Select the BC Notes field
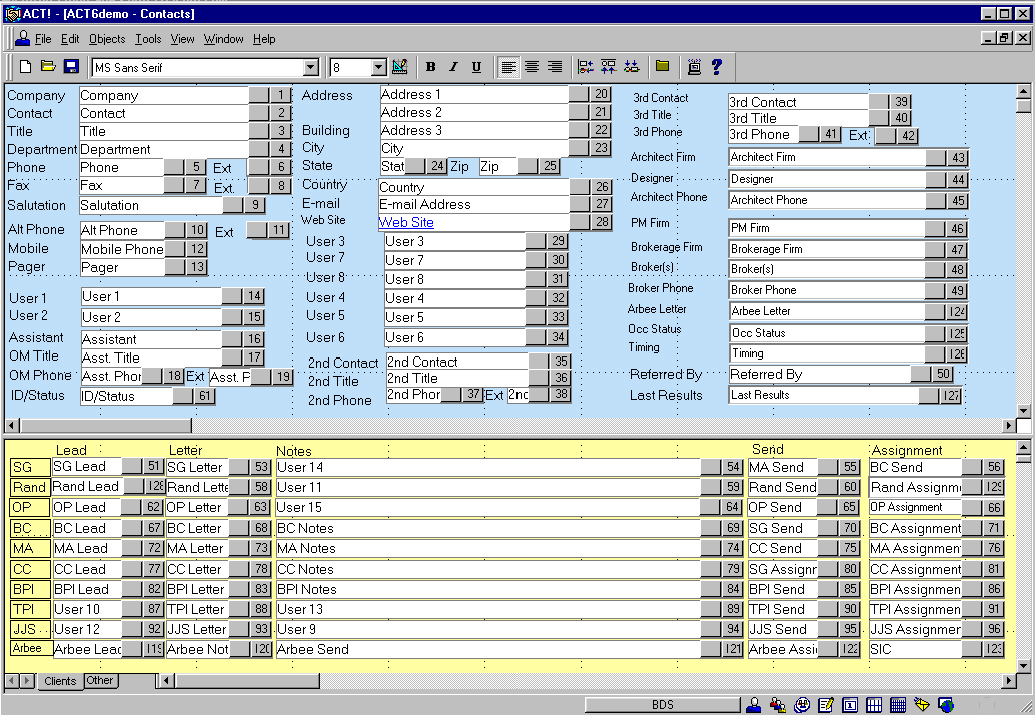The image size is (1035, 715). coord(488,528)
